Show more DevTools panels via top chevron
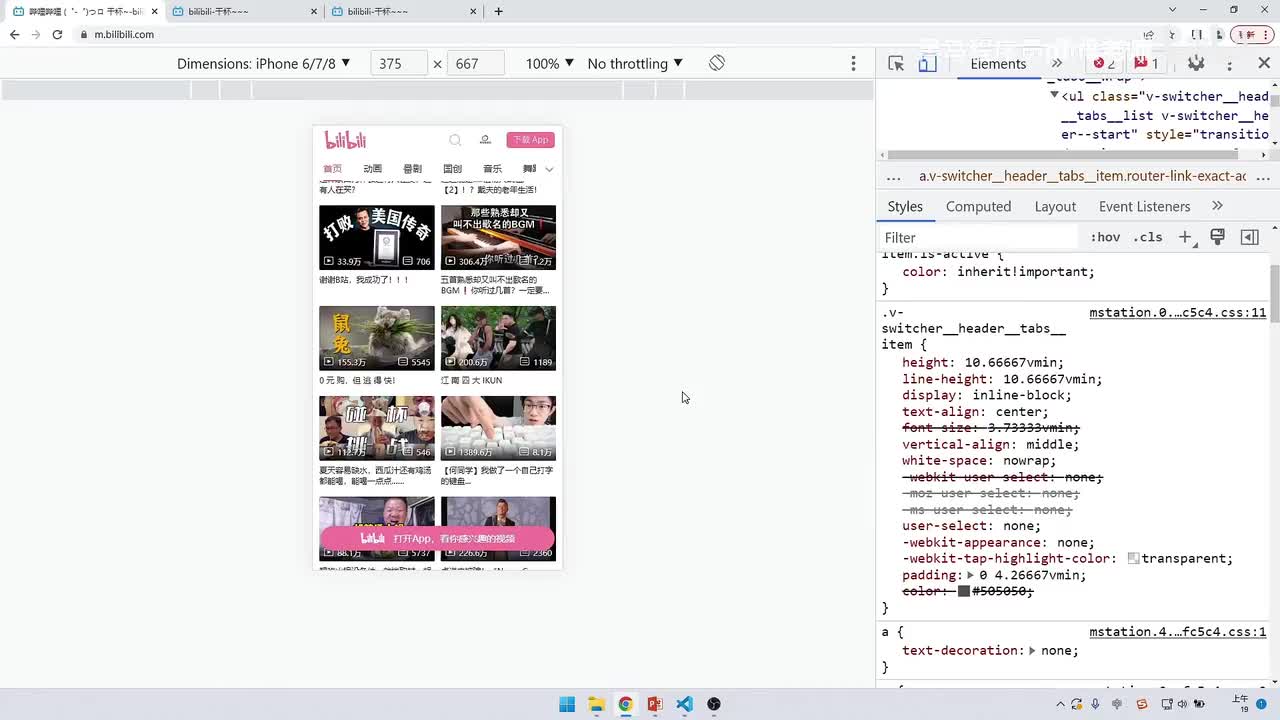Screen dimensions: 1280x720 (x=1057, y=63)
